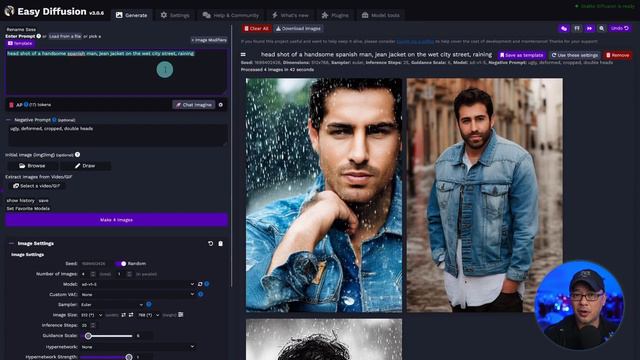Open the Help & Community tab

tap(231, 15)
